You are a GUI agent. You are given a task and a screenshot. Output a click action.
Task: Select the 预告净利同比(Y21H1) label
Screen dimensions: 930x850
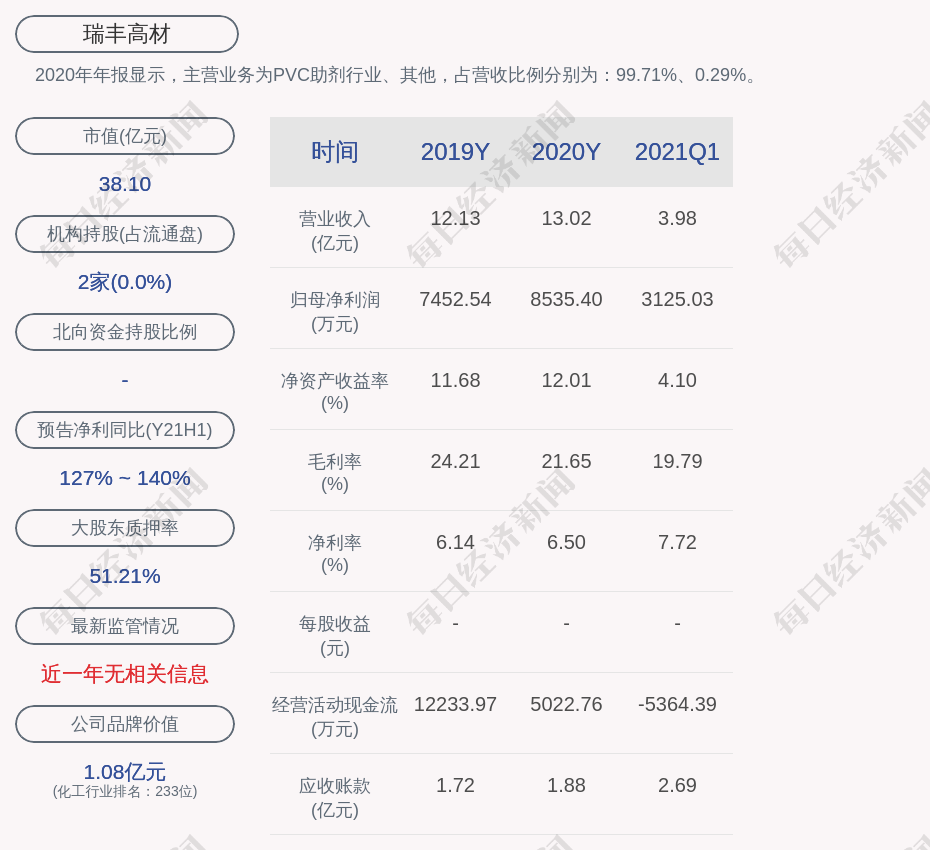click(x=125, y=430)
